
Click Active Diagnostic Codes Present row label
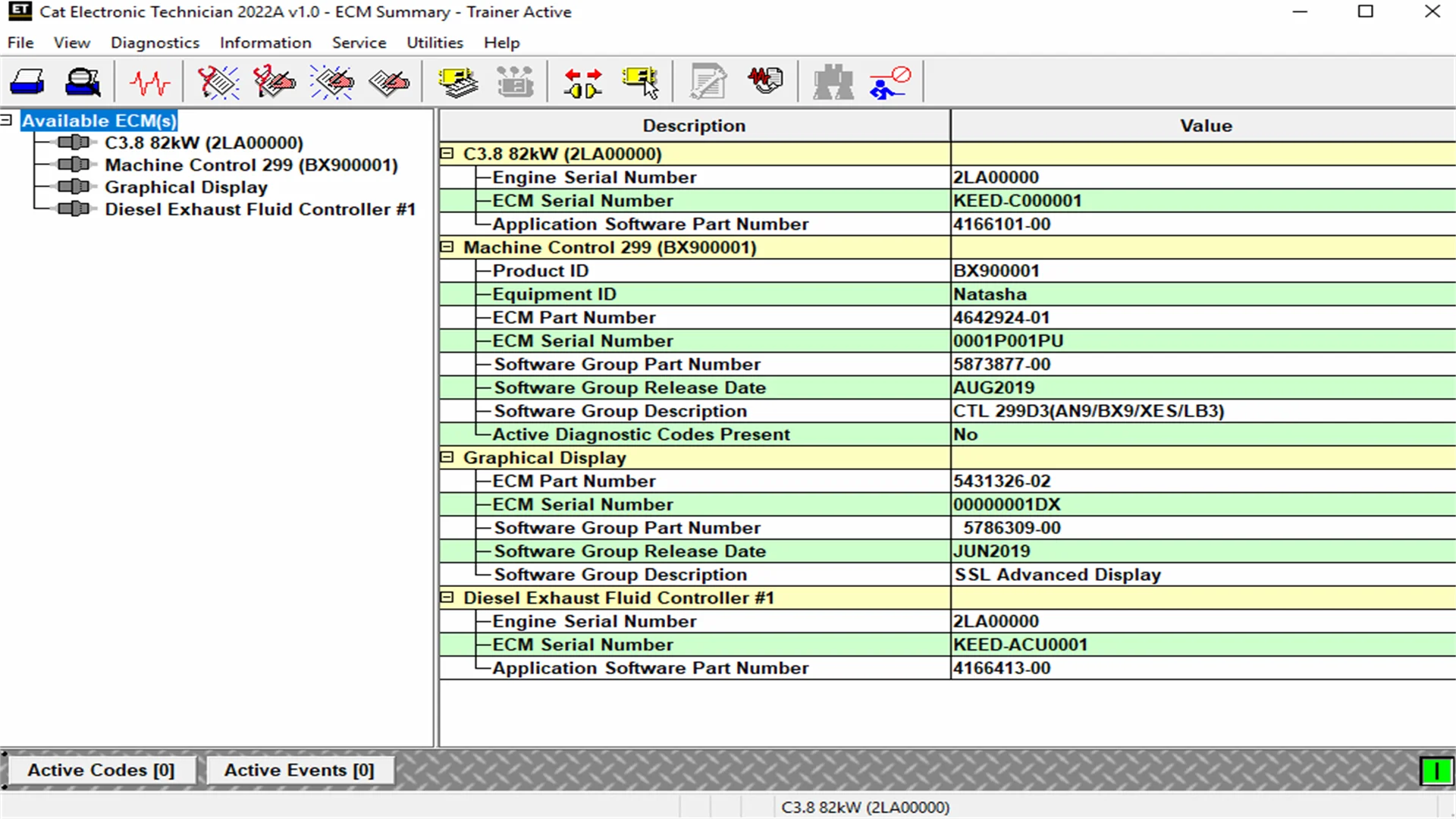coord(641,435)
